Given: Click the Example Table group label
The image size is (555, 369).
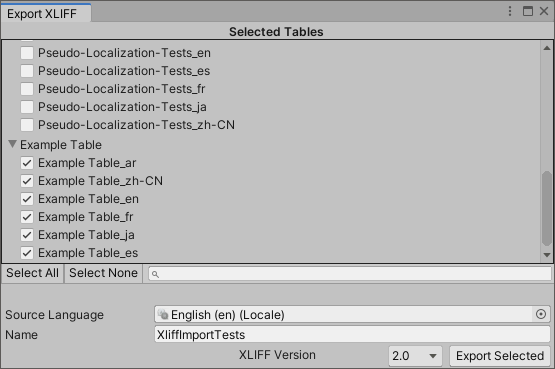Looking at the screenshot, I should pyautogui.click(x=61, y=145).
